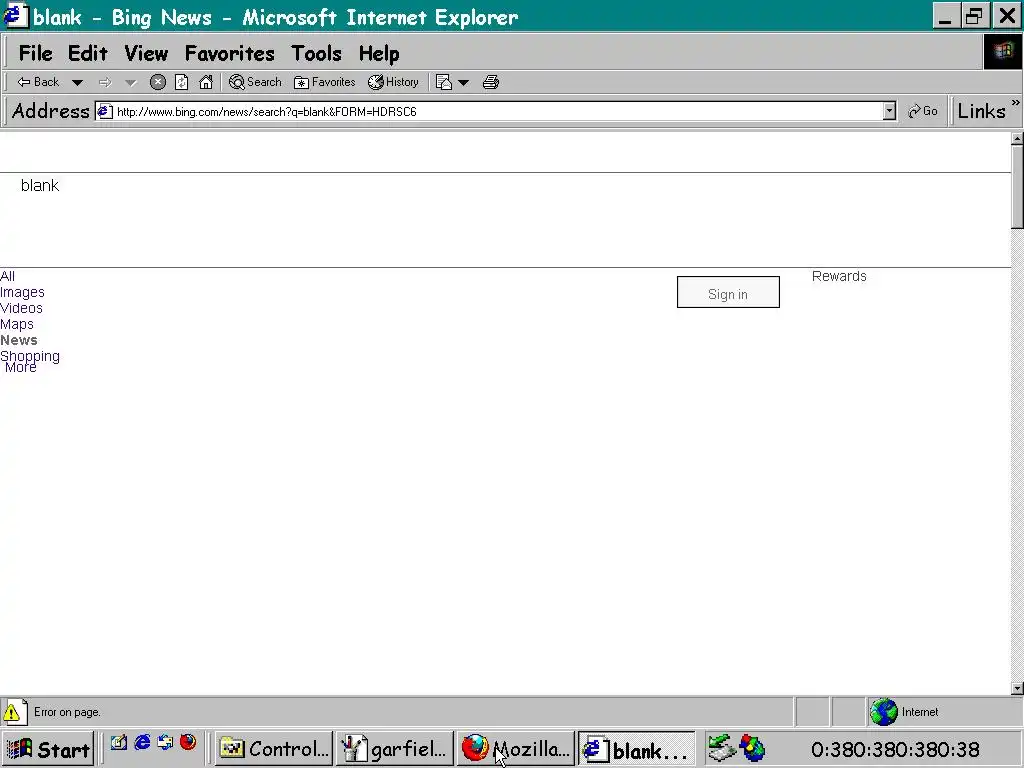Click the taskbar clock

pyautogui.click(x=895, y=750)
